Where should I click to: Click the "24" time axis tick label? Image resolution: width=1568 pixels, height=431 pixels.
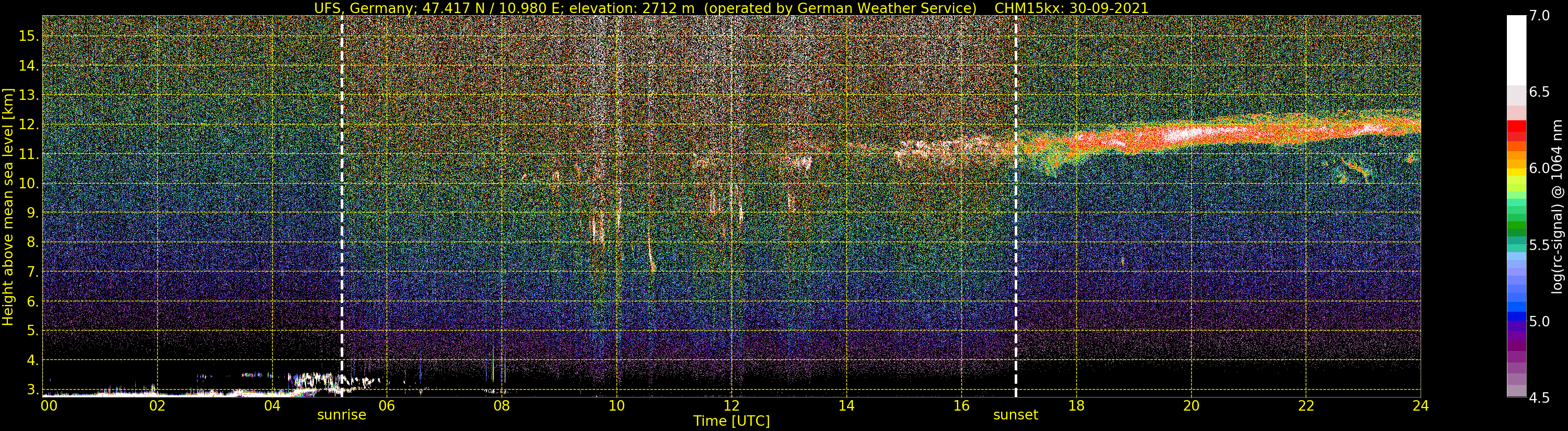point(1420,405)
